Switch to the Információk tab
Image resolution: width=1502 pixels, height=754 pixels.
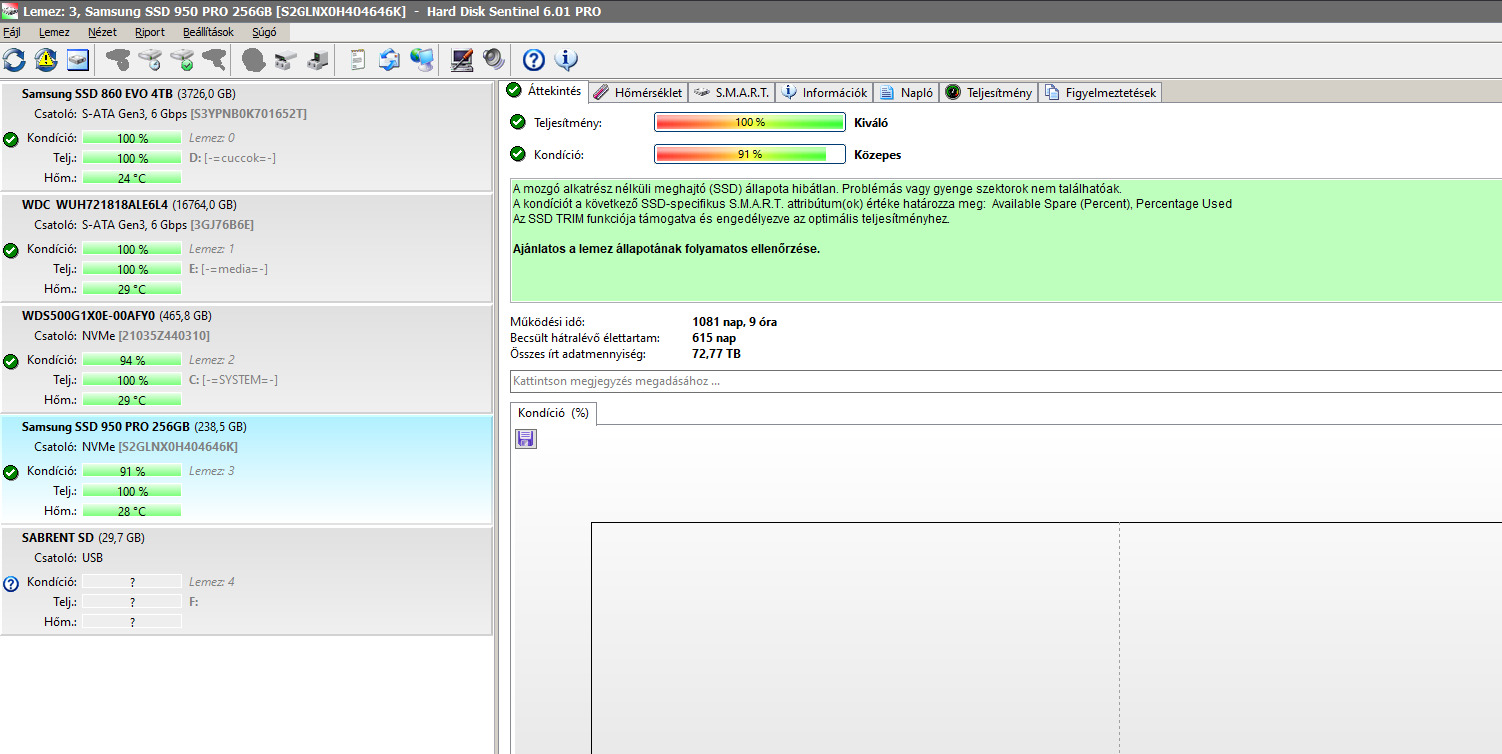[824, 92]
